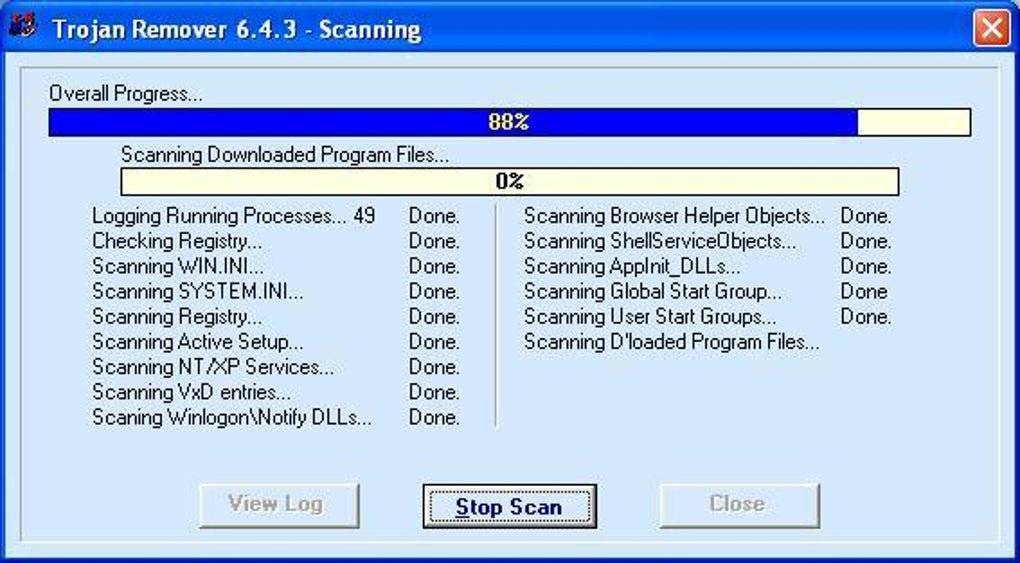The image size is (1020, 563).
Task: Click the 'Checking Registry...' line
Action: point(177,241)
